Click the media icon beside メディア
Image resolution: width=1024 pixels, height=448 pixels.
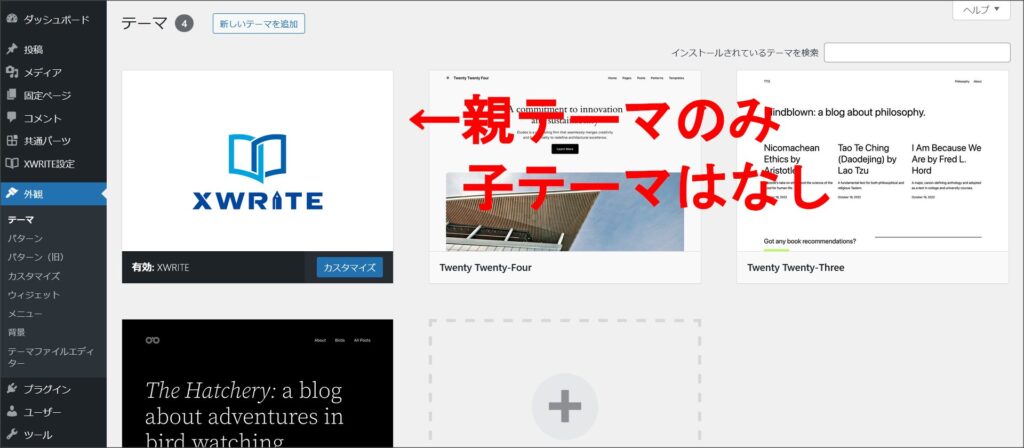coord(12,72)
